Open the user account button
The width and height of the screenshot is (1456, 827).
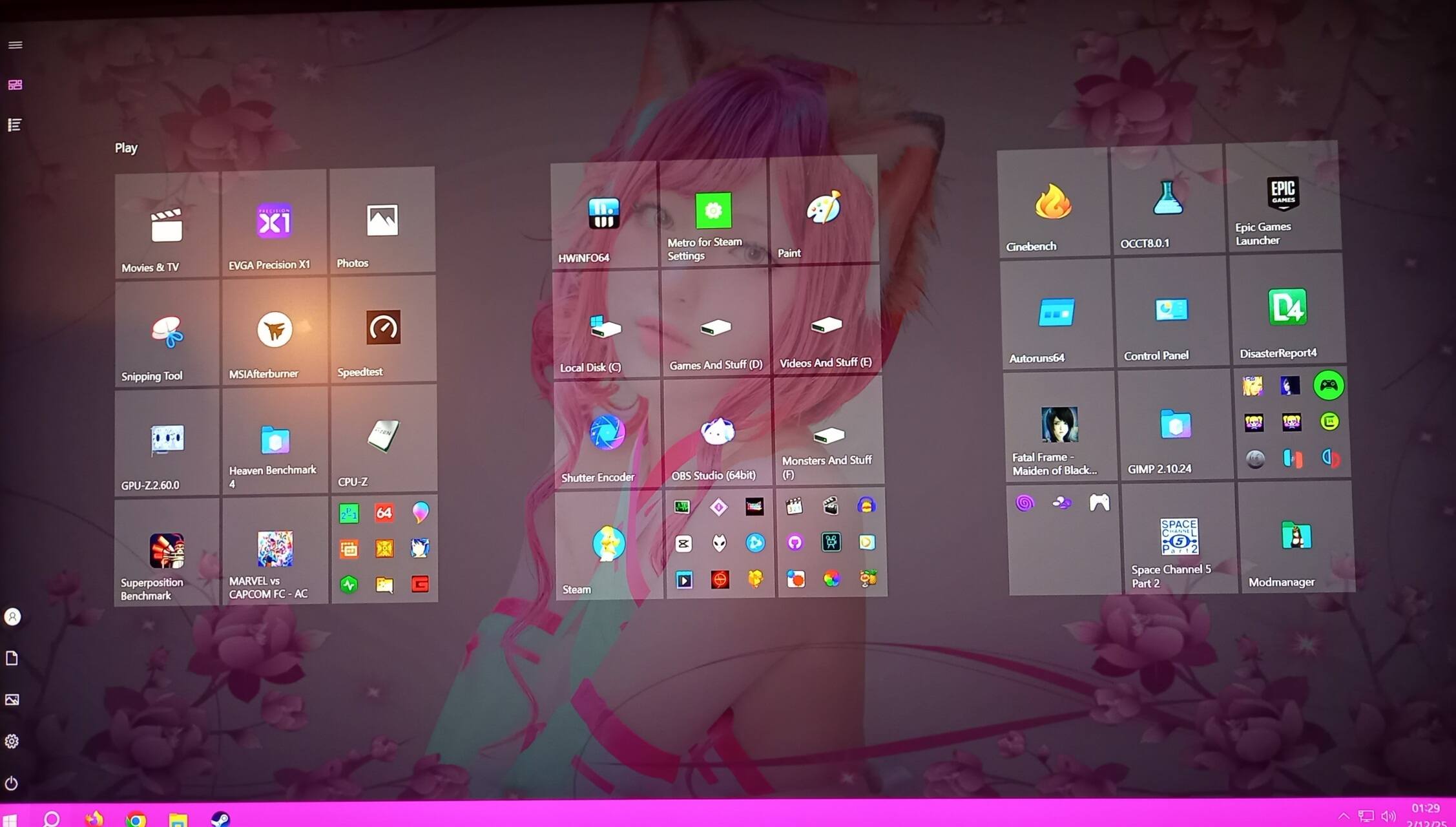[x=12, y=617]
